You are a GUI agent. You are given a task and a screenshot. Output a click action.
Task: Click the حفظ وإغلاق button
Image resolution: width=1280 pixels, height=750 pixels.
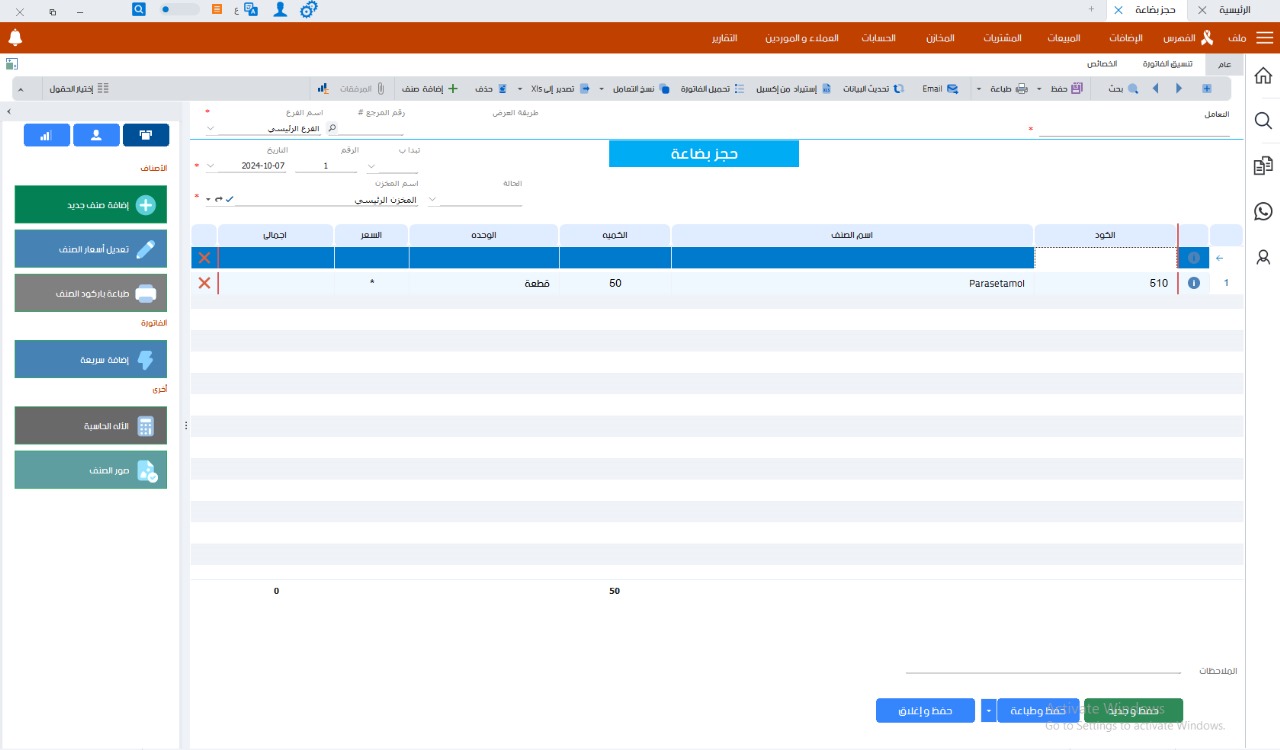(x=925, y=711)
